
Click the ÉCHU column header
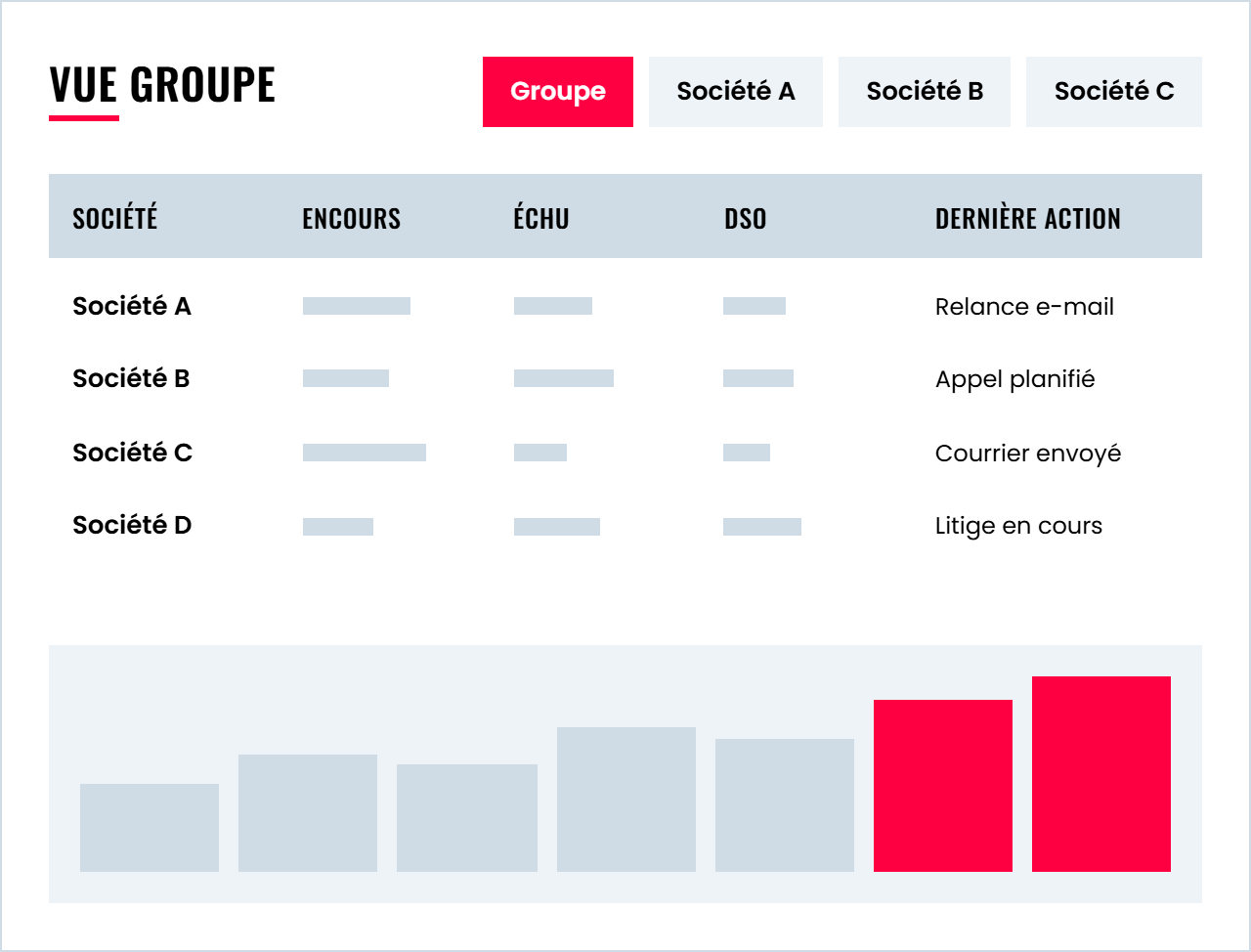click(x=541, y=218)
